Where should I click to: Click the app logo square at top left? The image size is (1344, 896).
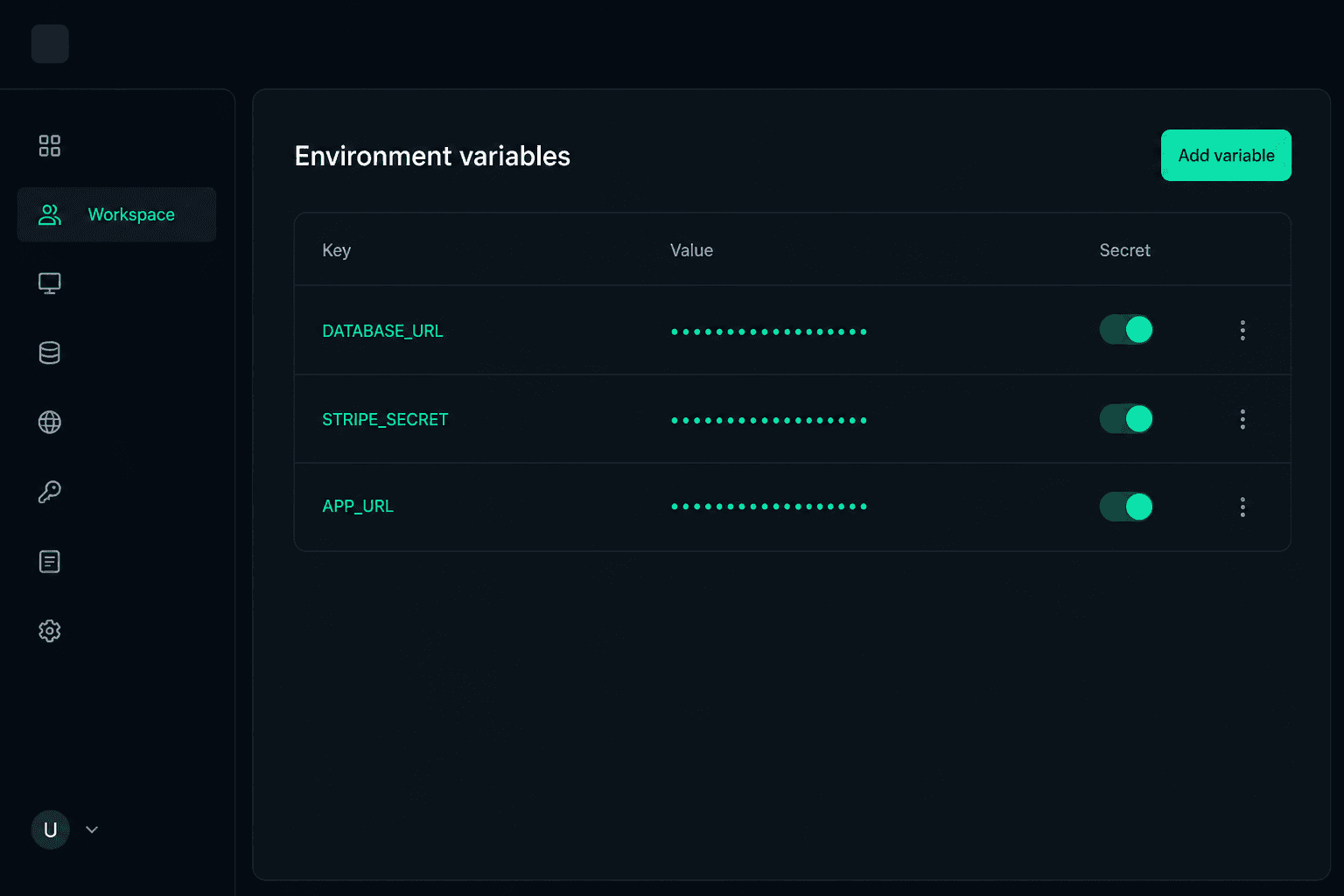(50, 44)
